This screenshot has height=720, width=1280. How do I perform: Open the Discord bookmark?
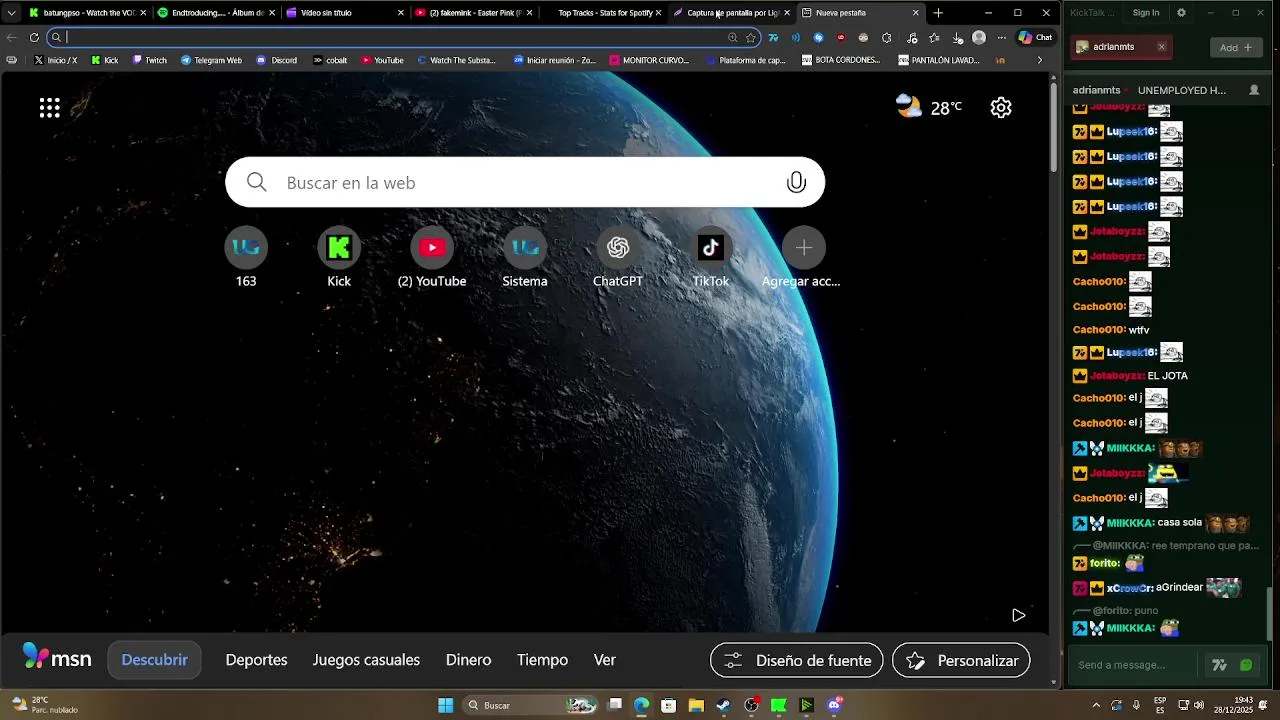coord(277,60)
